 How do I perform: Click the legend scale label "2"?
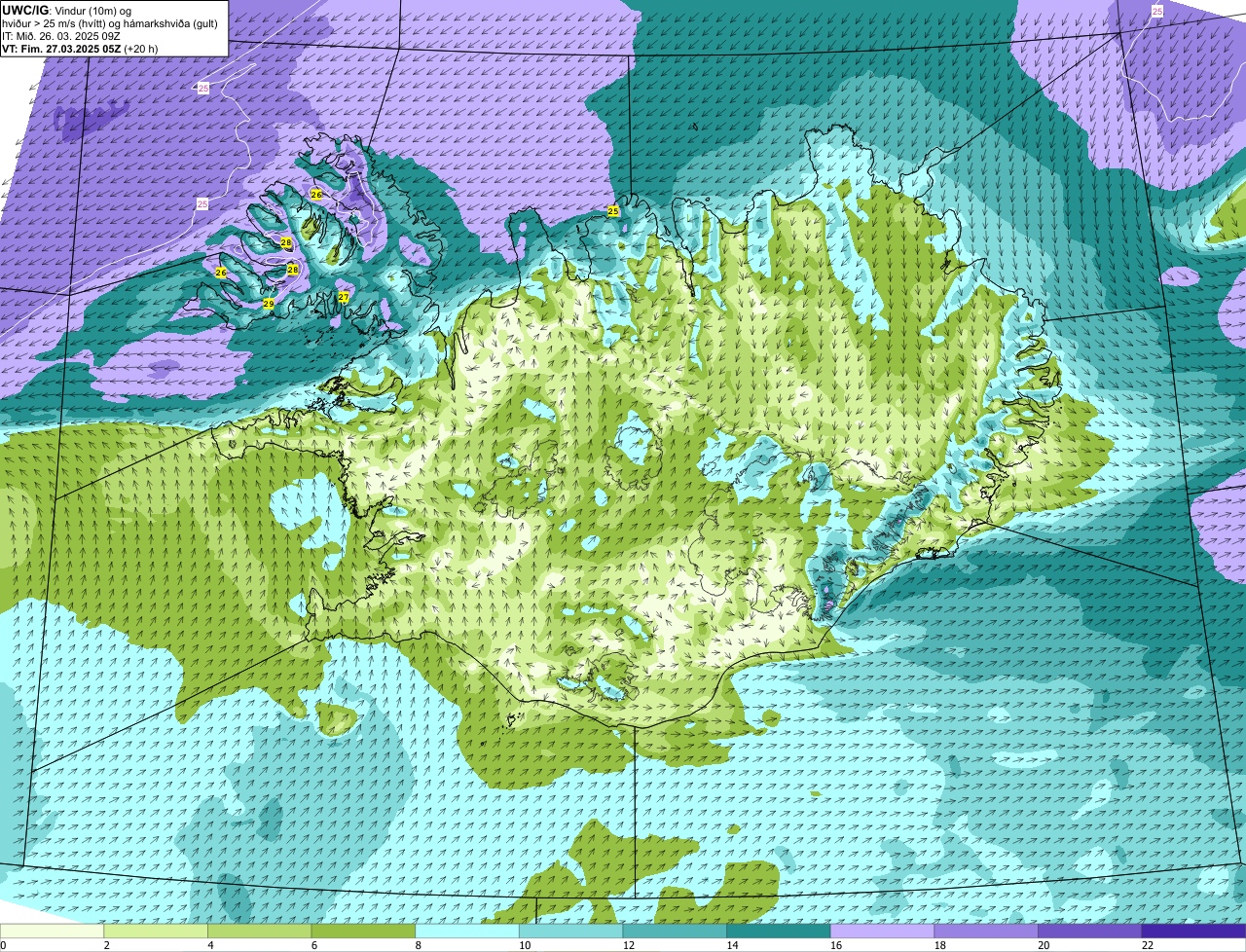106,945
